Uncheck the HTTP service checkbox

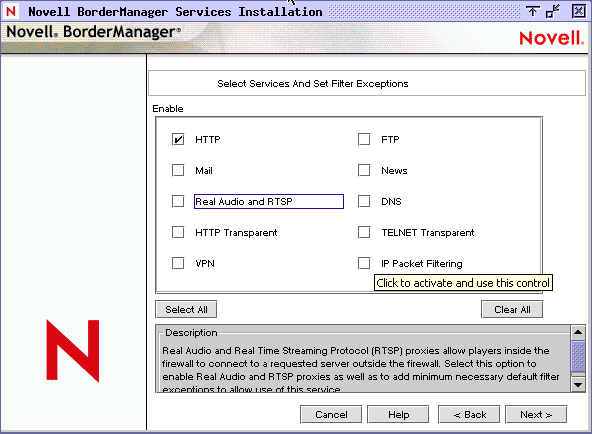point(178,139)
